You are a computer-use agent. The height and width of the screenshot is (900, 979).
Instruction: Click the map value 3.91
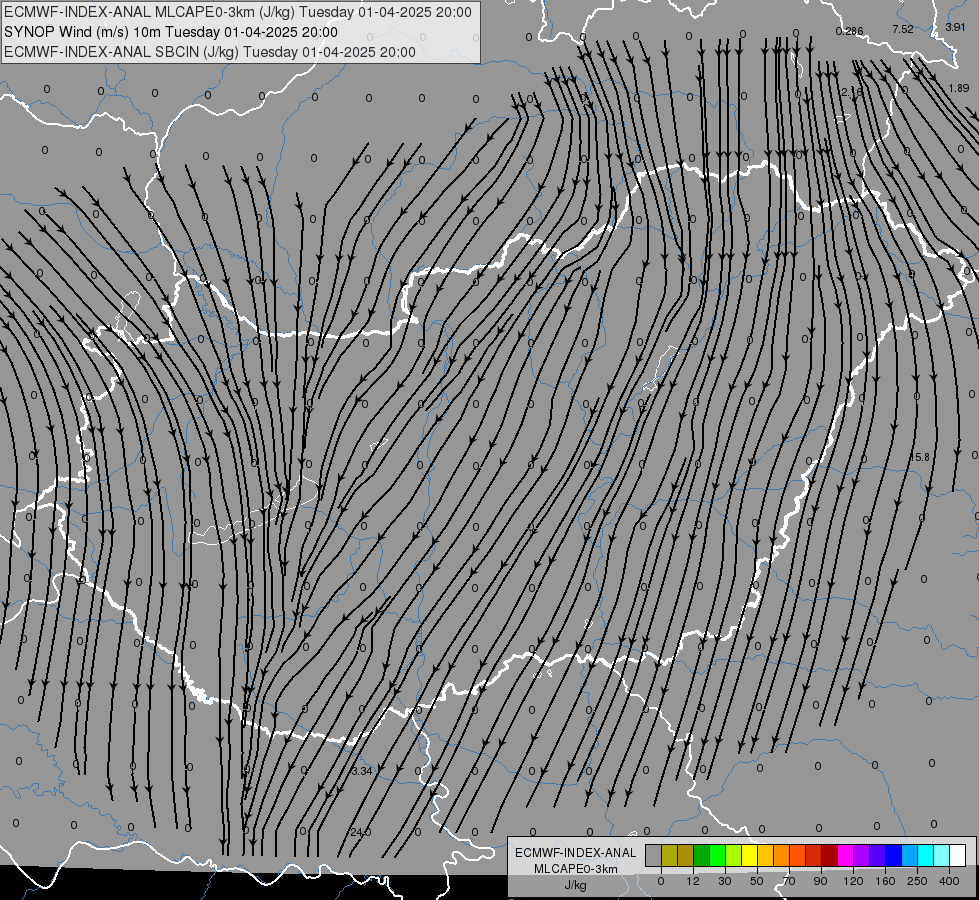click(955, 27)
